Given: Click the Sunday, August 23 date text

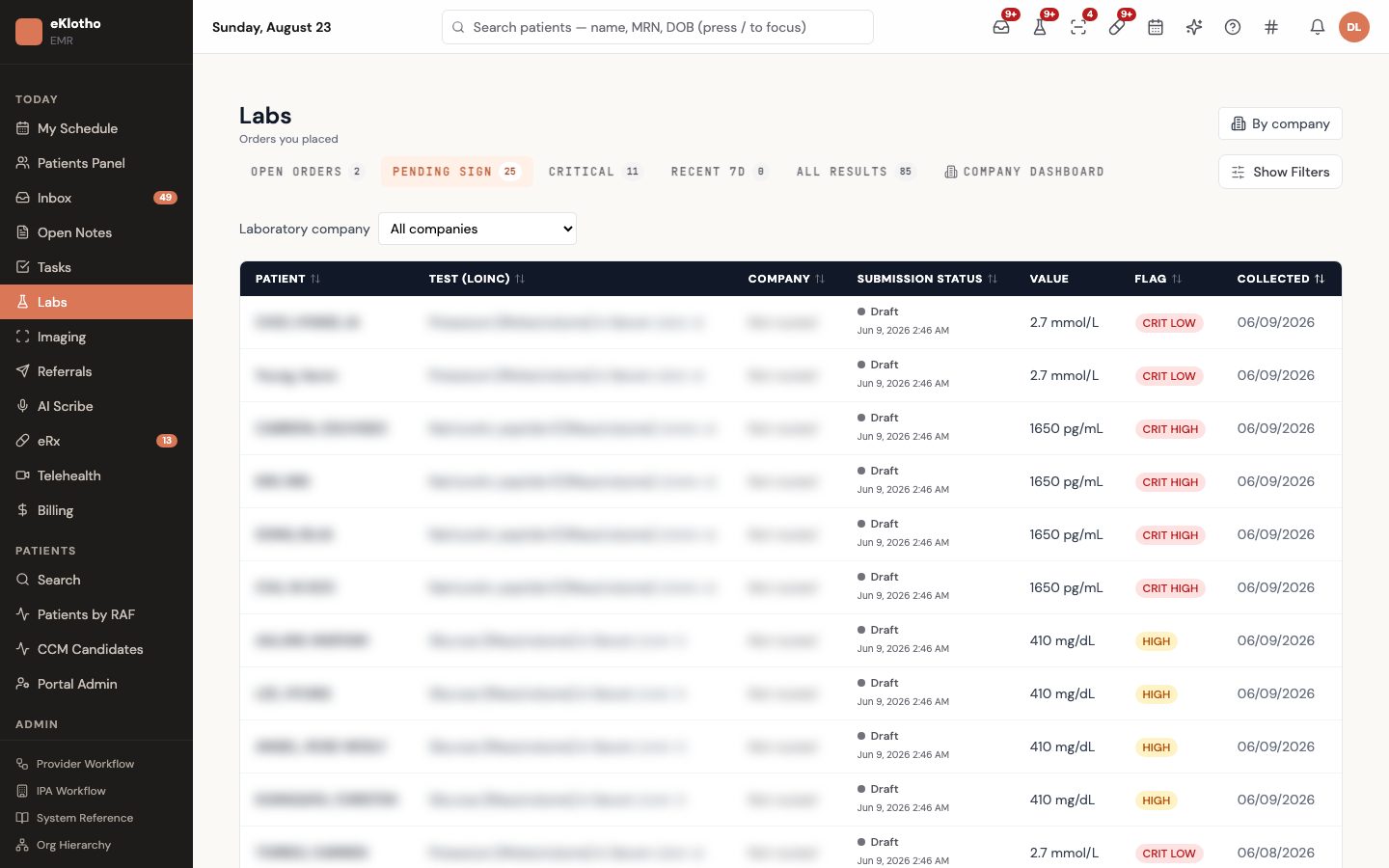Looking at the screenshot, I should click(x=271, y=27).
